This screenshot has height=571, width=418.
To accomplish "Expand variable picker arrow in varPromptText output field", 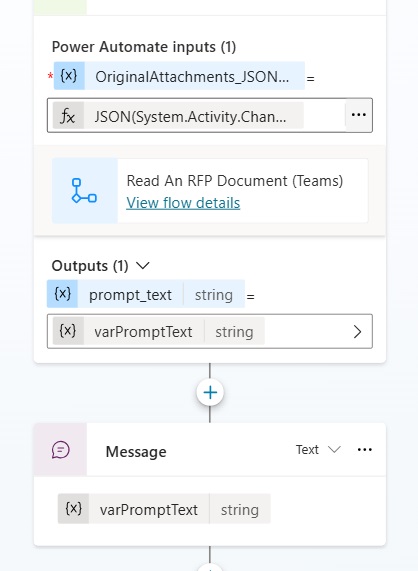I will (357, 331).
